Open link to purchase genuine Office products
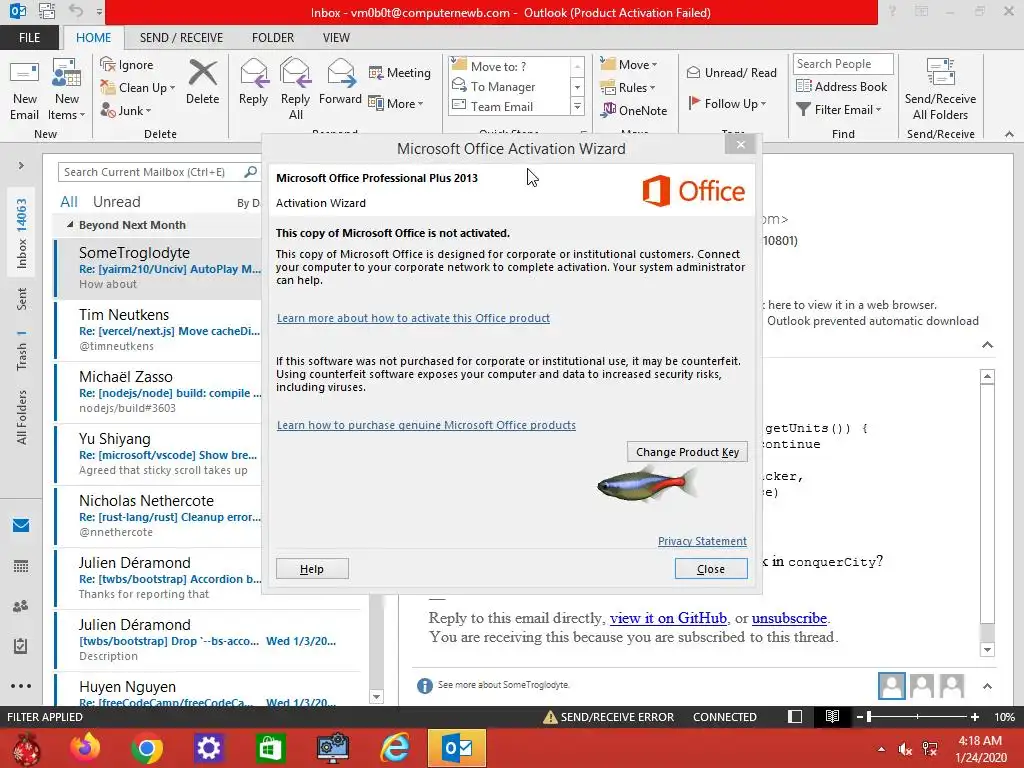Screen dimensions: 1024x768 [x=426, y=425]
